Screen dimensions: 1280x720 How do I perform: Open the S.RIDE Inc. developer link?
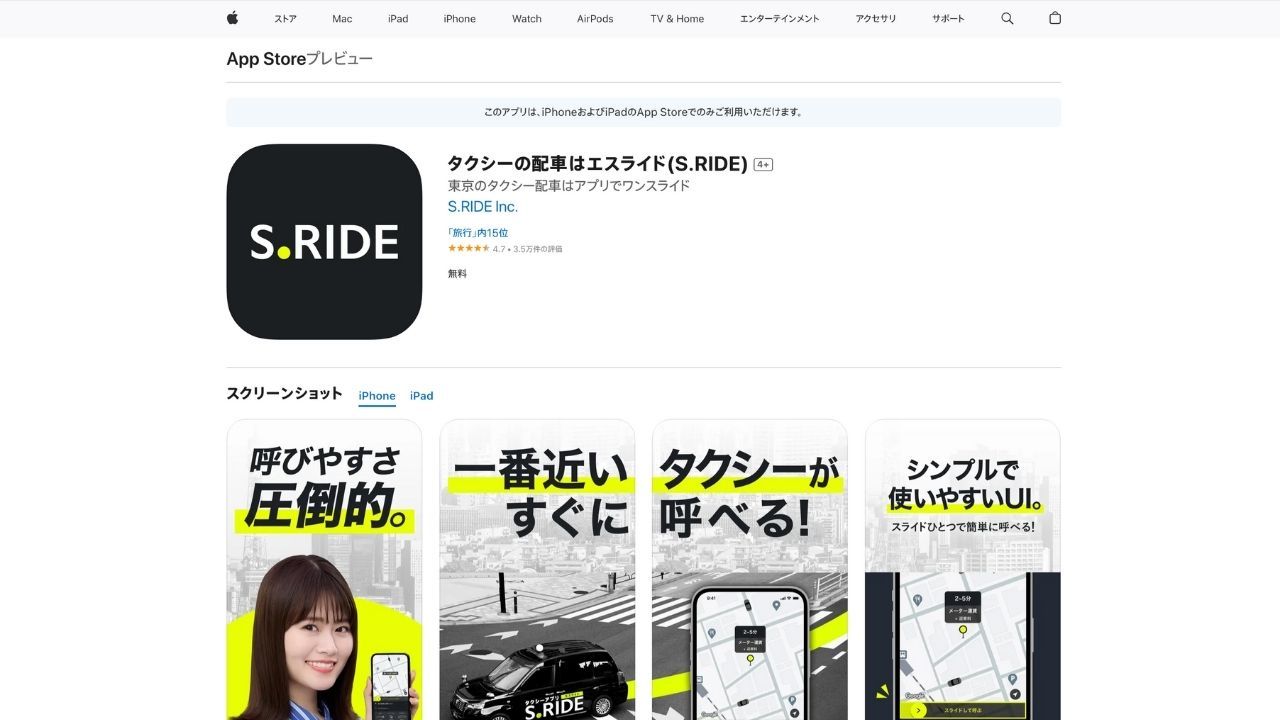click(x=483, y=207)
